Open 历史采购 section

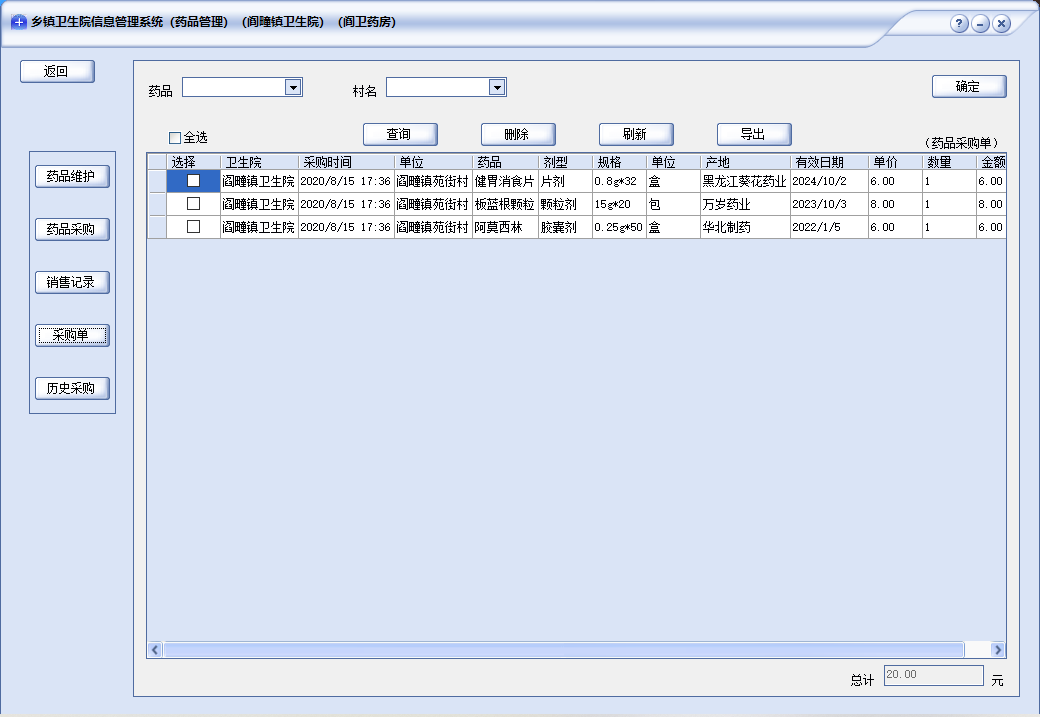tap(72, 389)
